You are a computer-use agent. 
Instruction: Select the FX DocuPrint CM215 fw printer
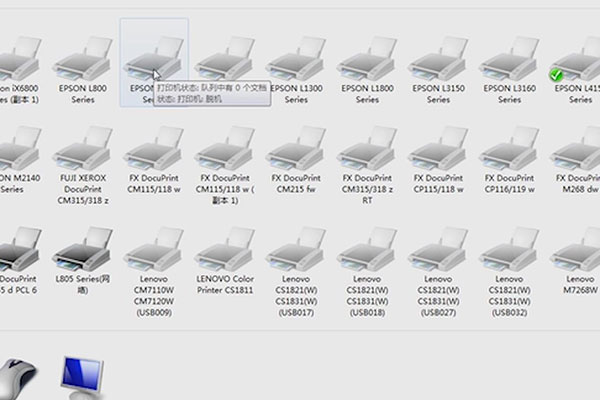(296, 150)
